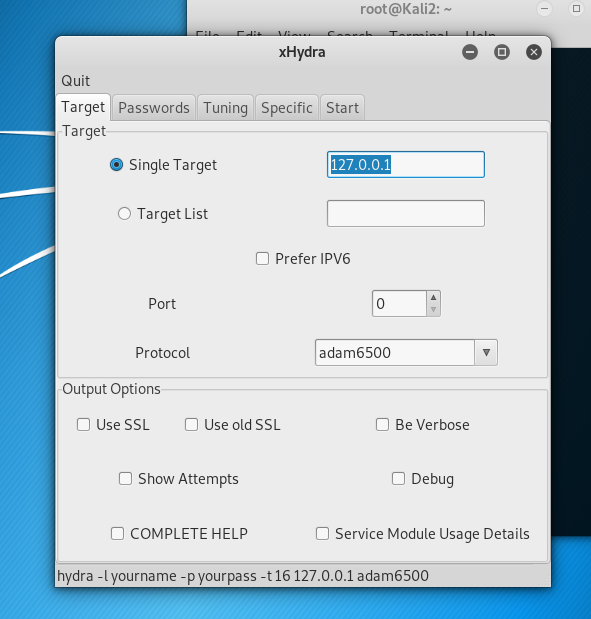Enable the Prefer IPV6 checkbox
Screen dimensions: 591x619
(x=263, y=259)
